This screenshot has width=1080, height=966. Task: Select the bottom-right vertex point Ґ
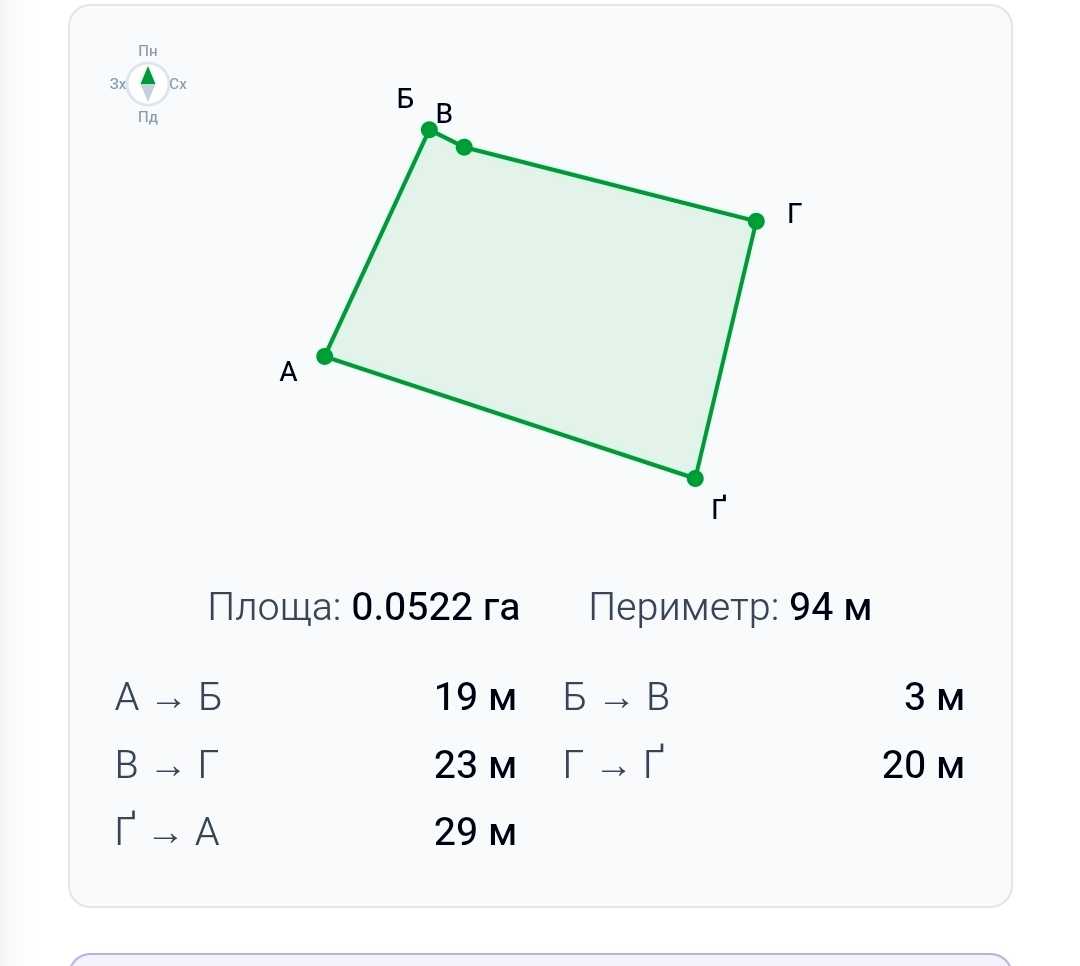click(695, 477)
